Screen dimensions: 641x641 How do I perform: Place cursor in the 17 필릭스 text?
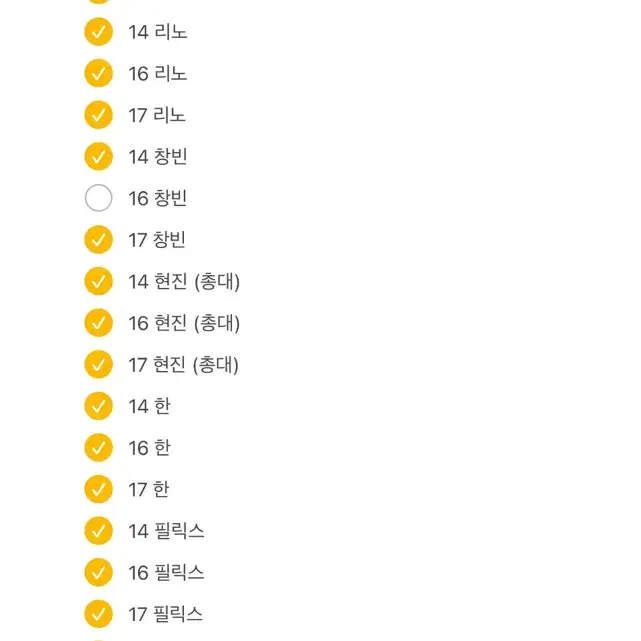(x=166, y=614)
